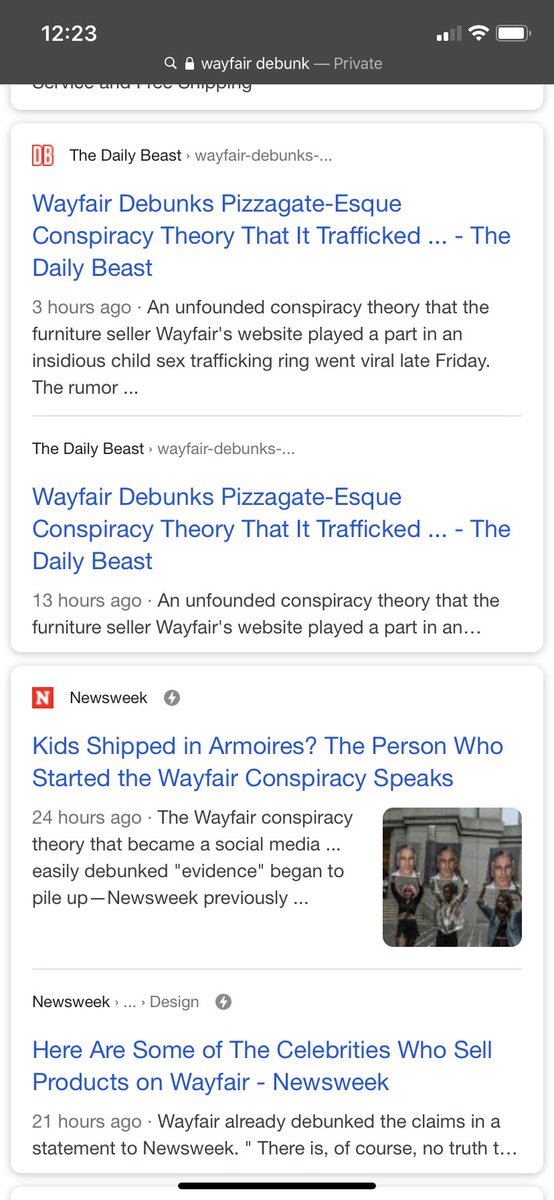The width and height of the screenshot is (554, 1200).
Task: Tap the Newsweek red N logo icon
Action: pyautogui.click(x=43, y=698)
